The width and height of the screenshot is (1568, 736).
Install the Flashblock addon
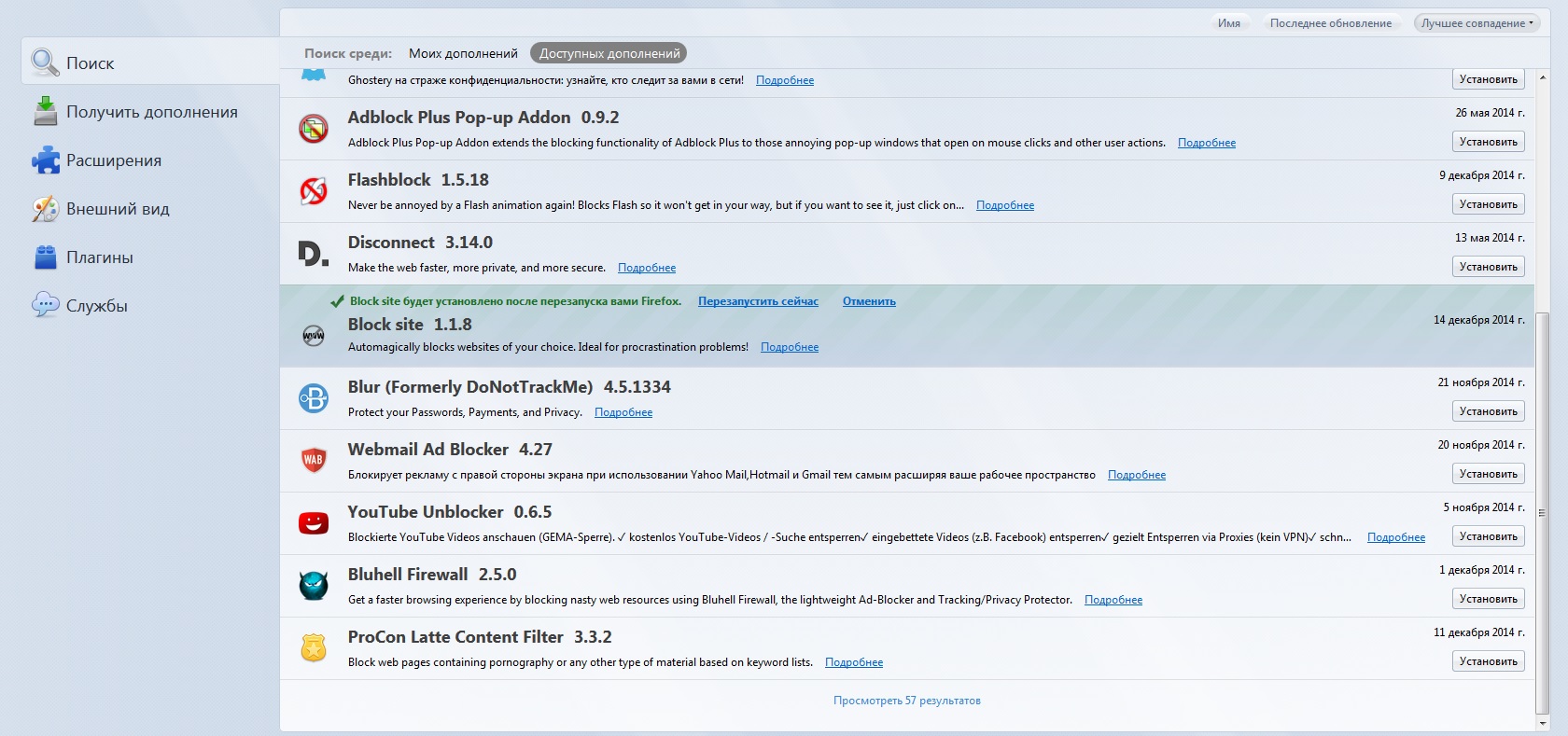tap(1489, 204)
